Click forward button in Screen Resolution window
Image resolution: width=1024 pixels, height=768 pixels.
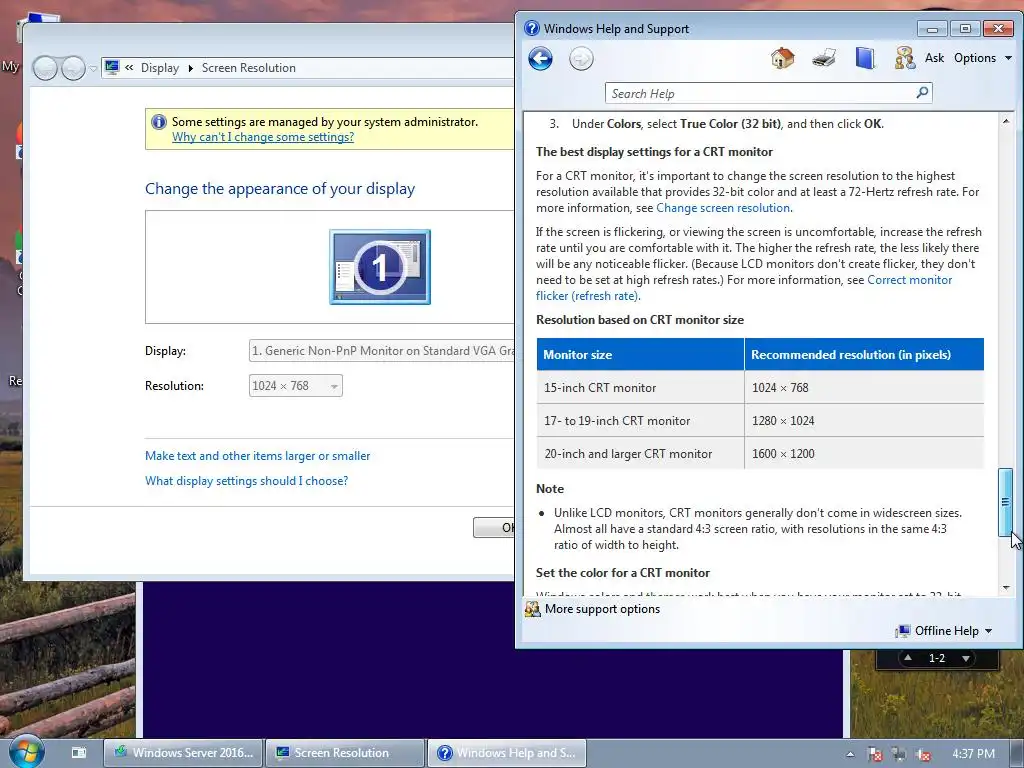point(73,68)
